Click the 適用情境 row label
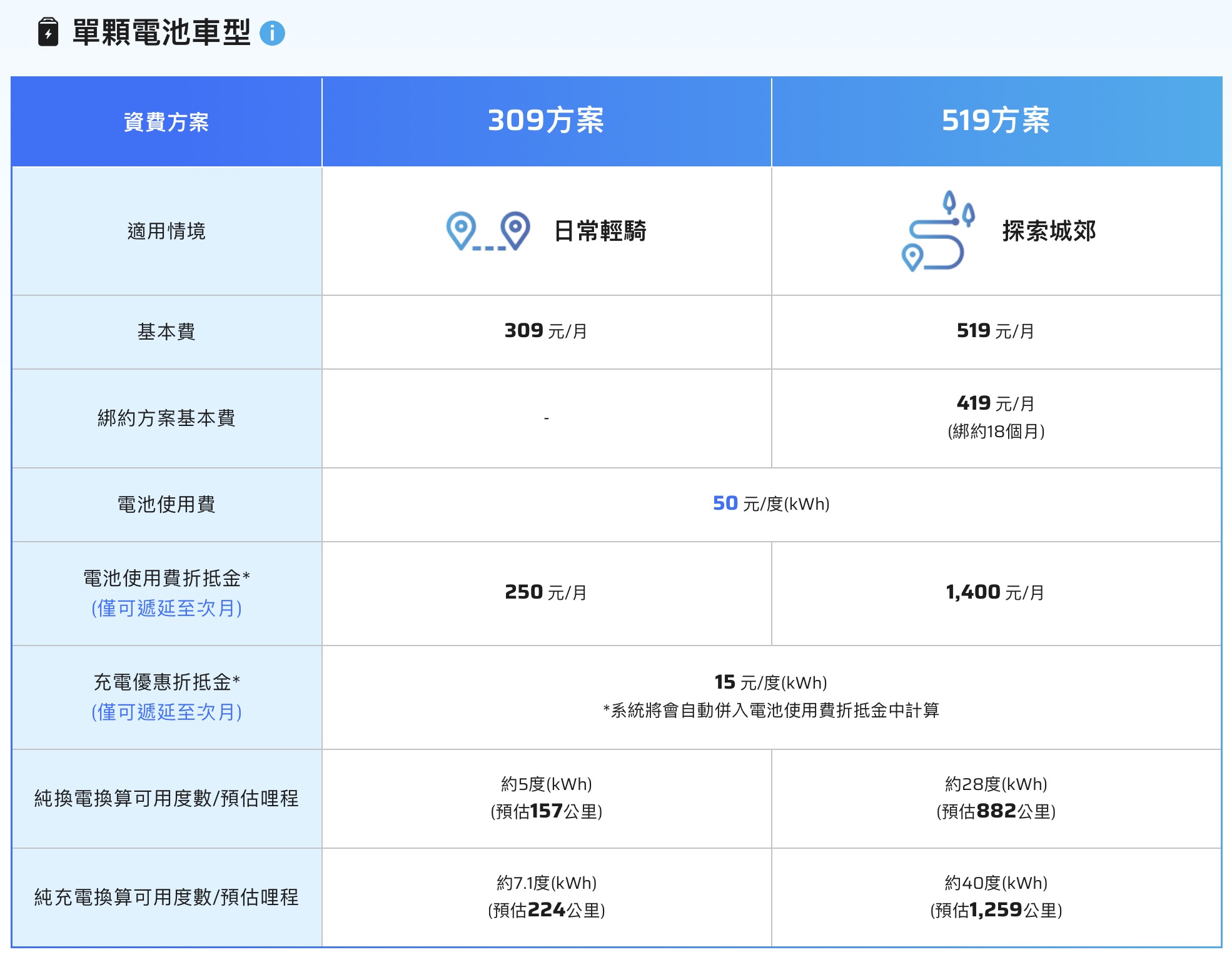1232x962 pixels. click(166, 231)
